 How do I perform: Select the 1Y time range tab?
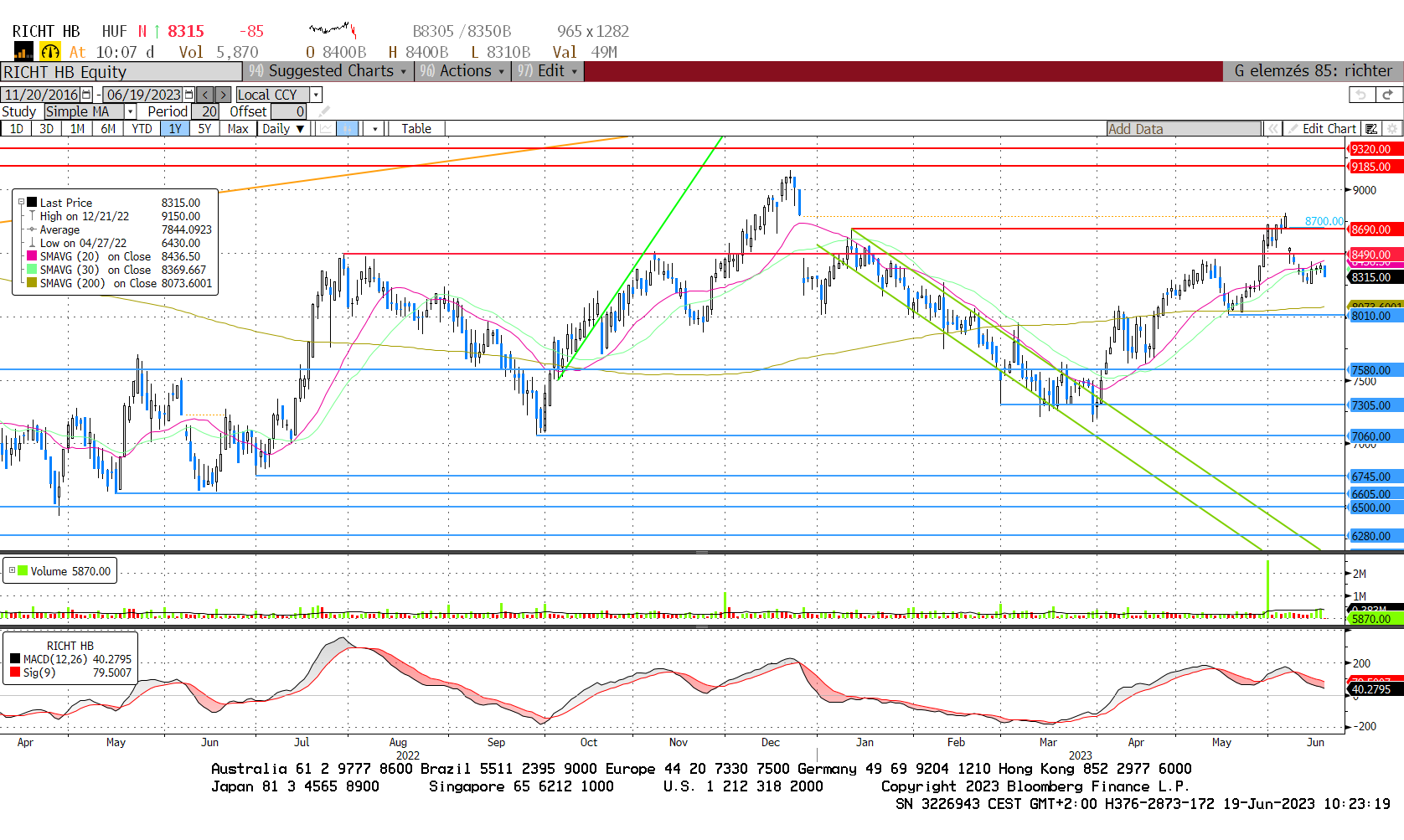pyautogui.click(x=174, y=129)
